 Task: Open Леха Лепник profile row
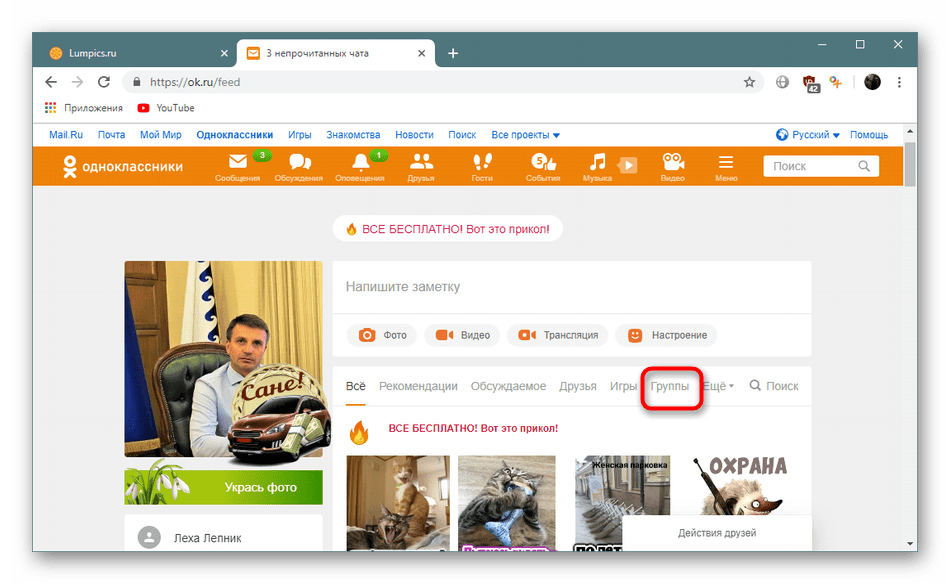coord(224,537)
